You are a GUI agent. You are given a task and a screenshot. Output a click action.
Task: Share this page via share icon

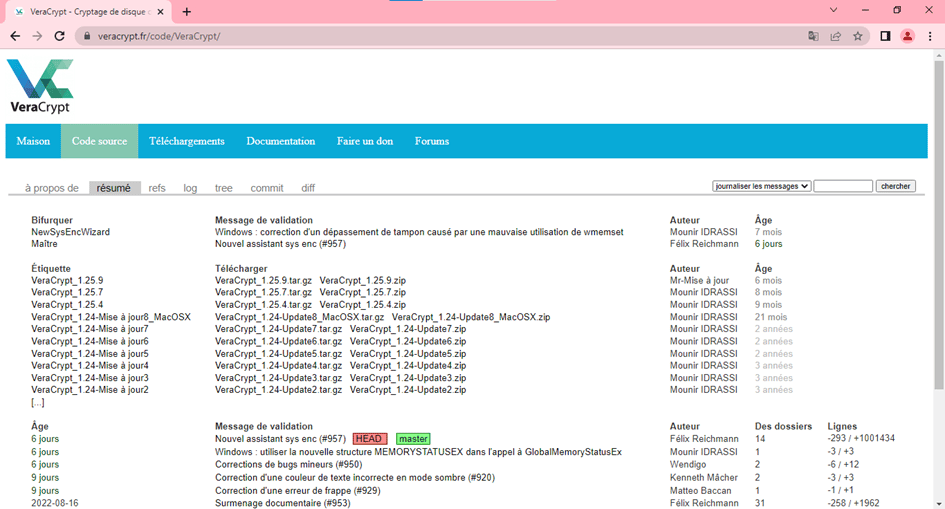835,36
